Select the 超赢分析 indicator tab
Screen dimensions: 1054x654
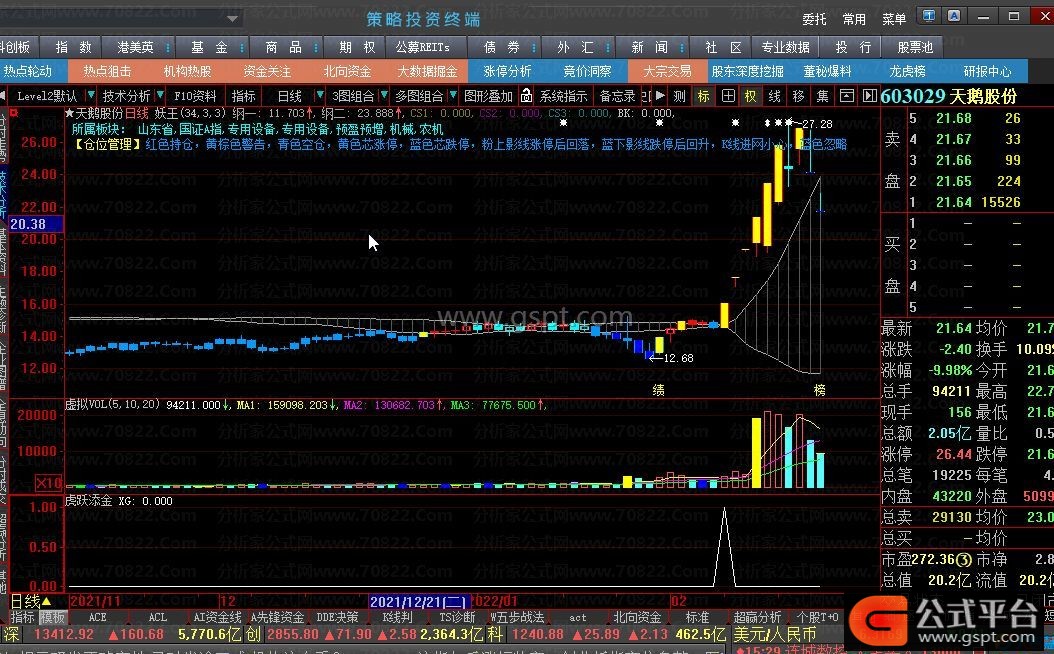(757, 617)
